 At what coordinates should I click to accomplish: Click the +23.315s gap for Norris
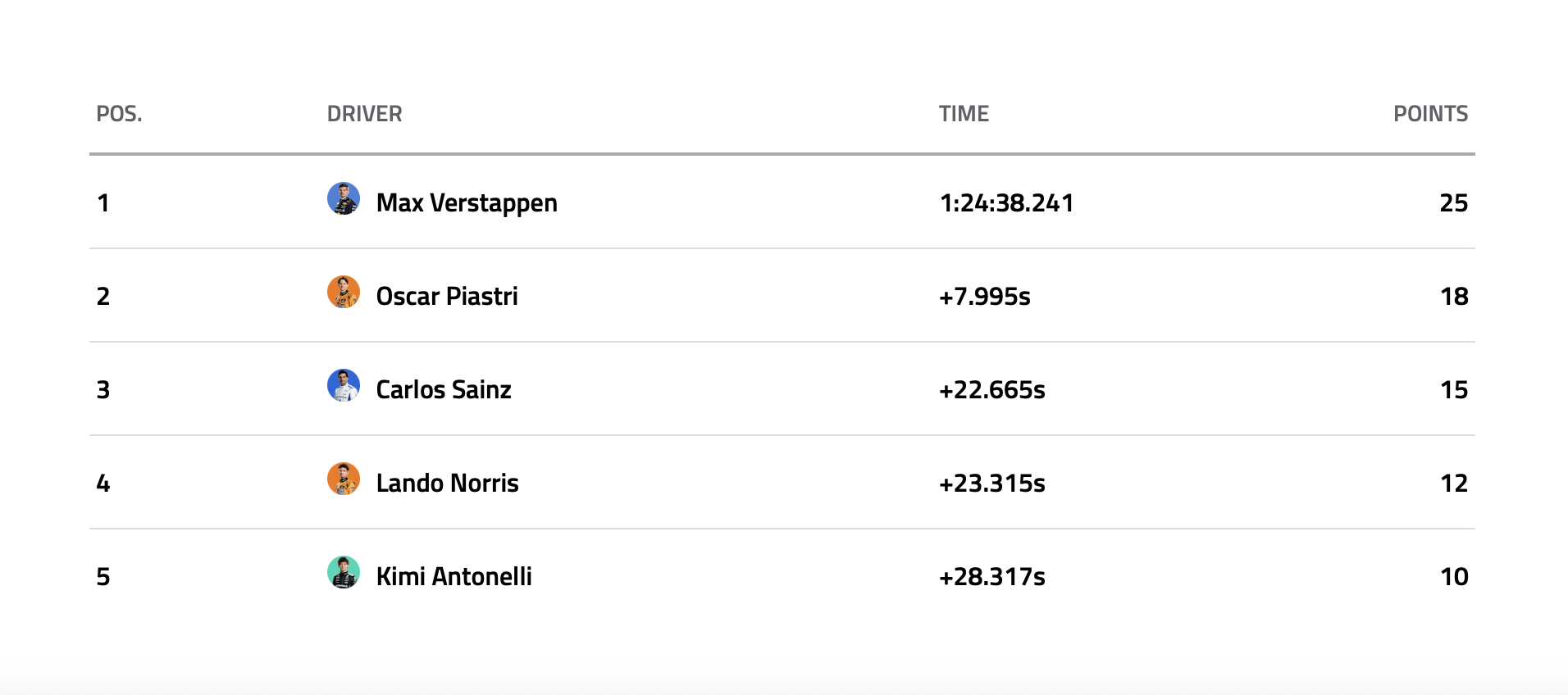(991, 484)
